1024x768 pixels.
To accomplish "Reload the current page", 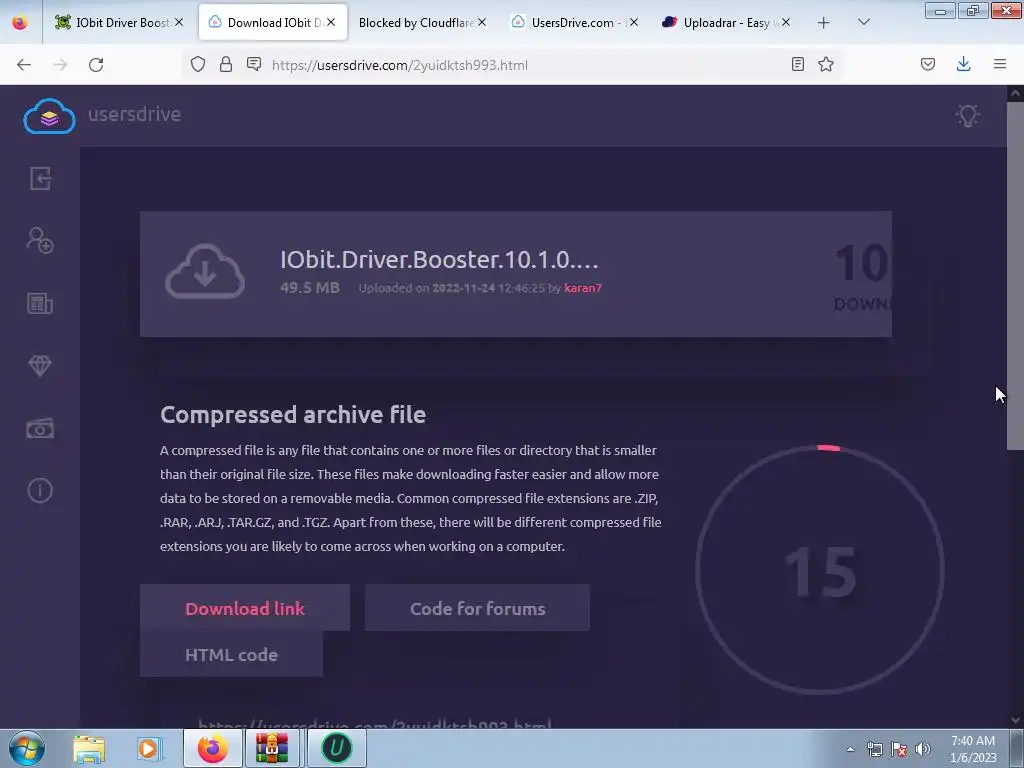I will [x=96, y=65].
